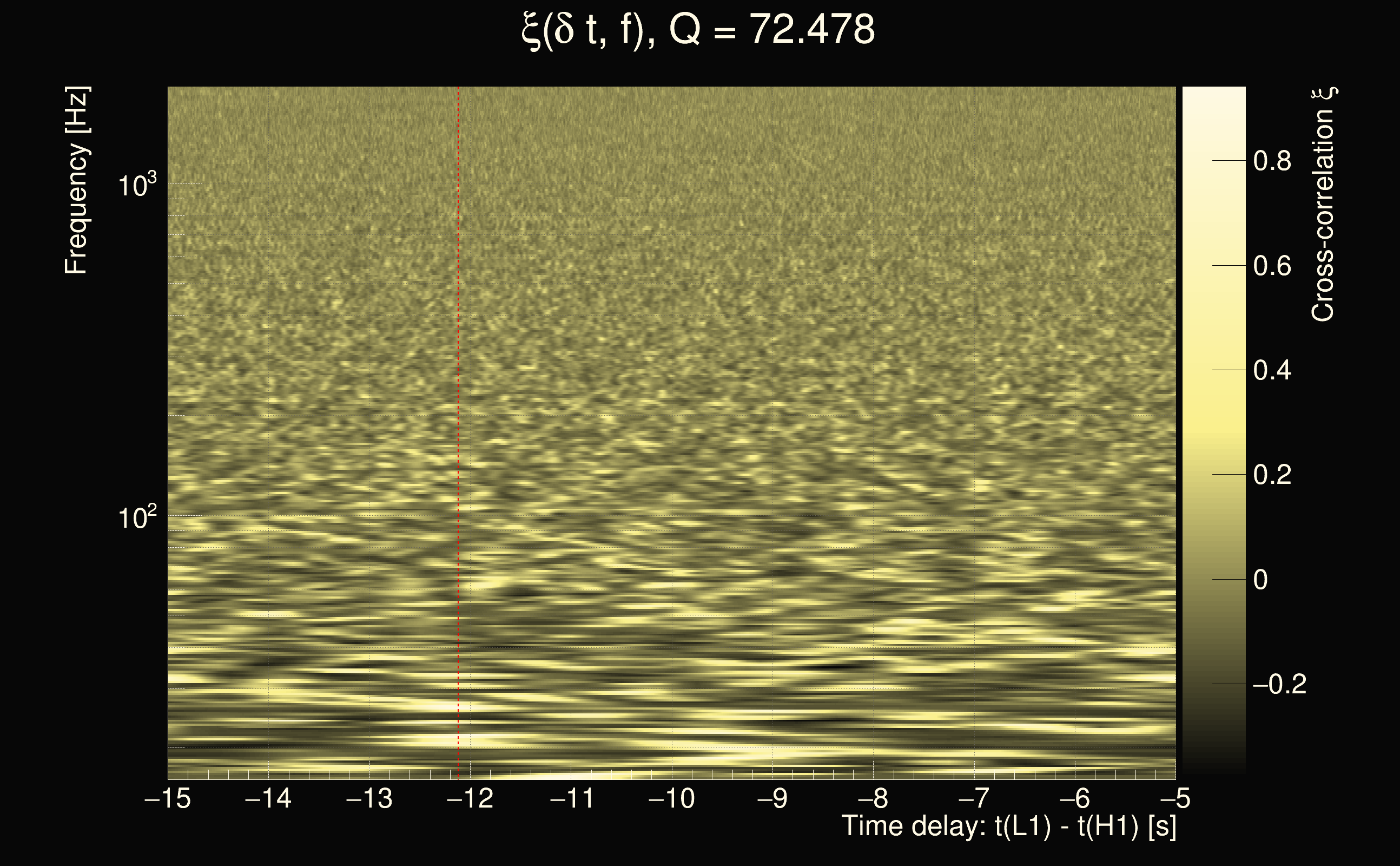
Task: Click the Cross-correlation ξ colorbar label
Action: (x=1323, y=204)
